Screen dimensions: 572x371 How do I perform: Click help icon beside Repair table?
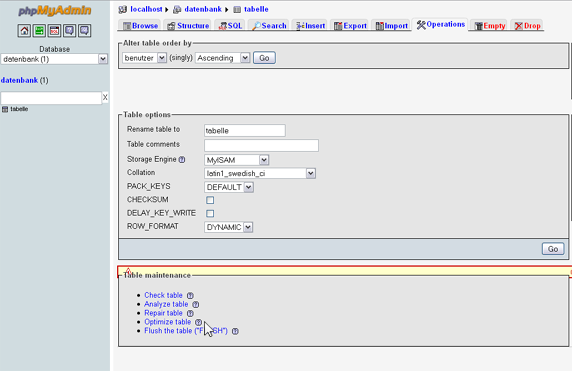point(190,313)
